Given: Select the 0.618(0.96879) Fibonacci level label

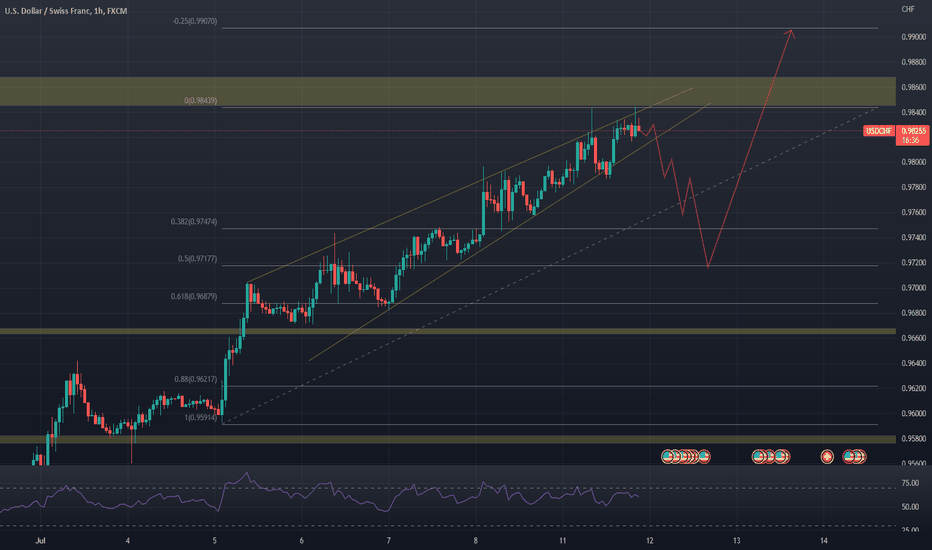Looking at the screenshot, I should [x=194, y=297].
